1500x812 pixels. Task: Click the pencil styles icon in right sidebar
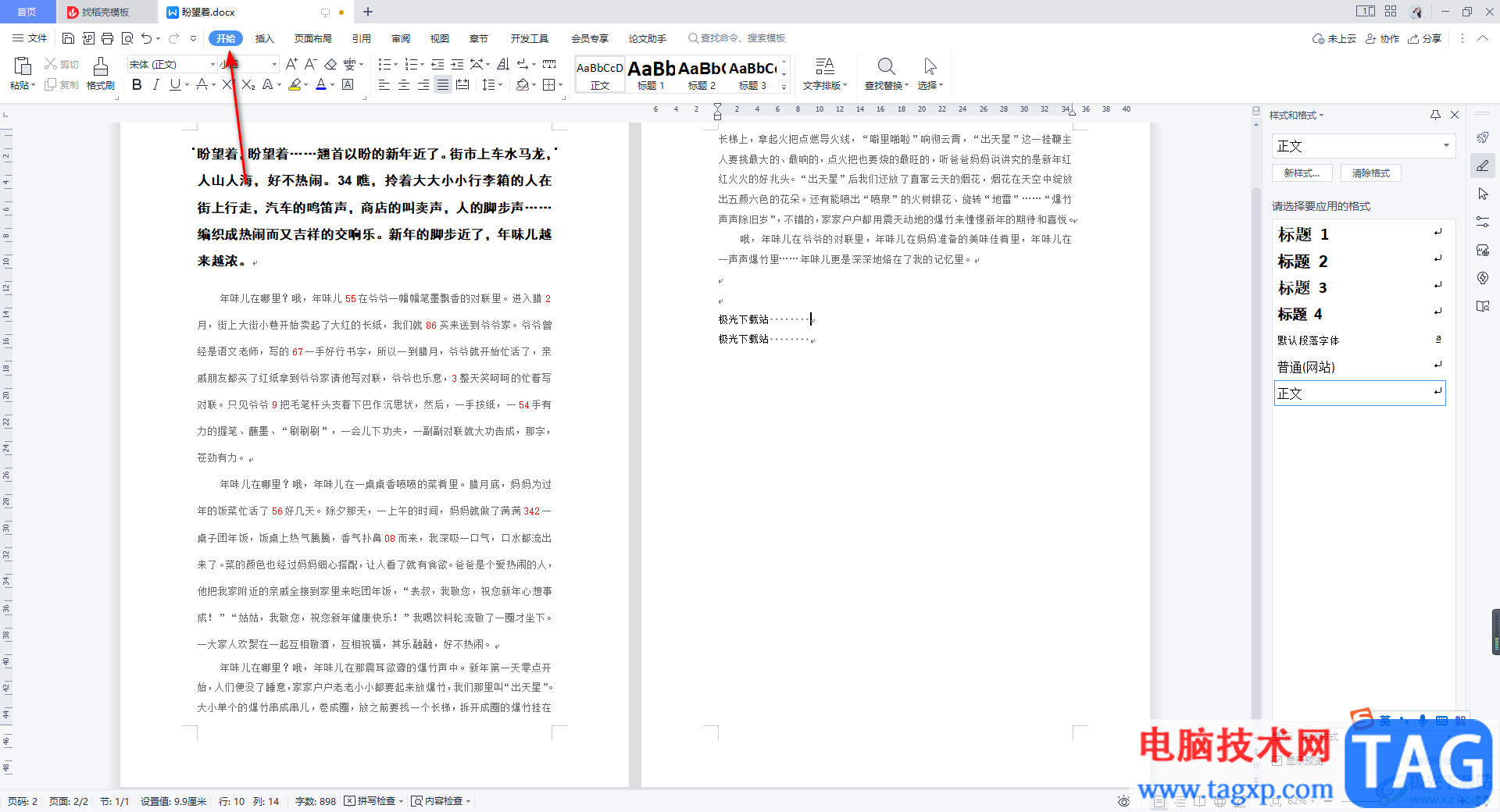point(1483,166)
